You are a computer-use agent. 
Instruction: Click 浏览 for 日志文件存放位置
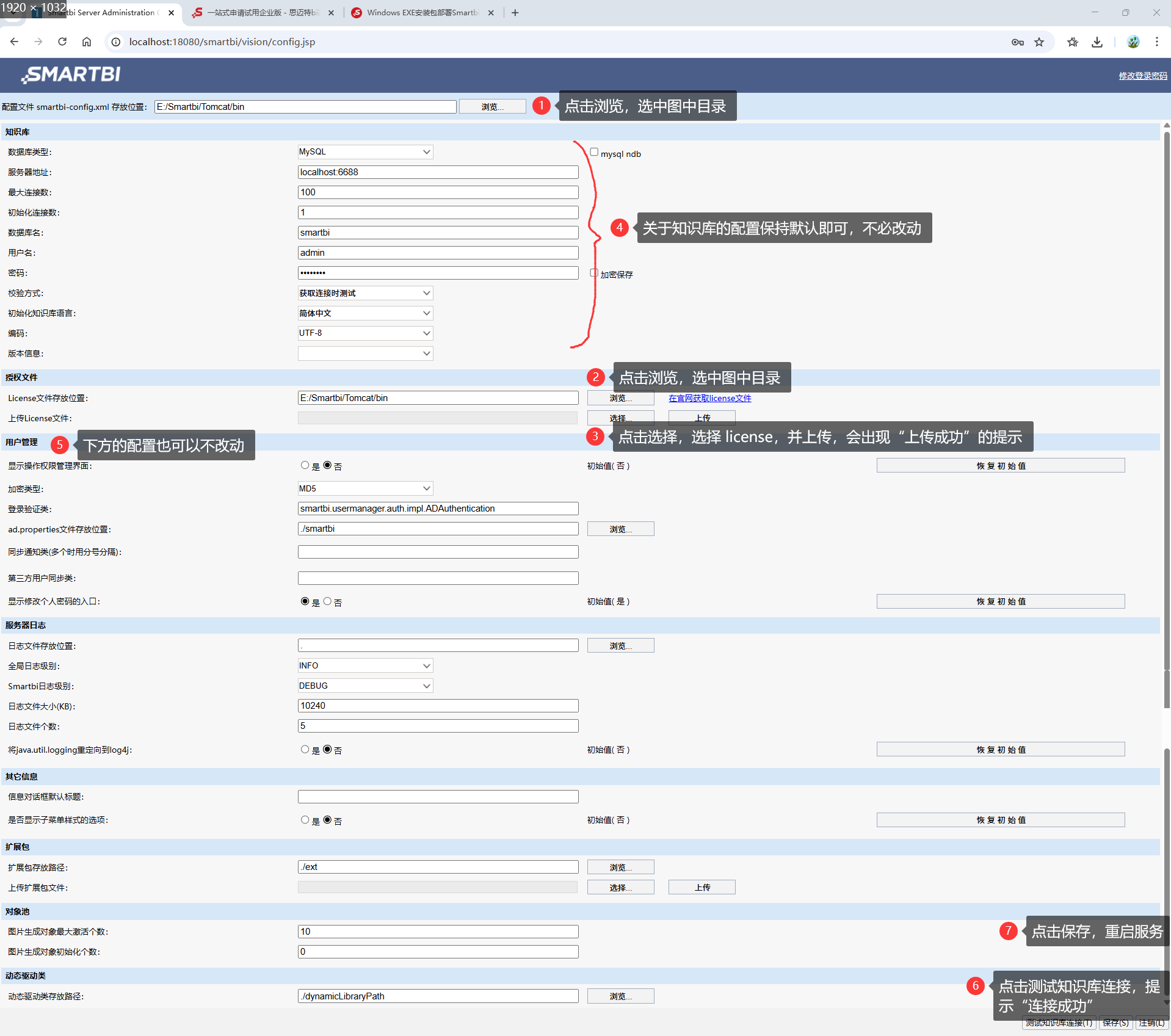point(620,646)
